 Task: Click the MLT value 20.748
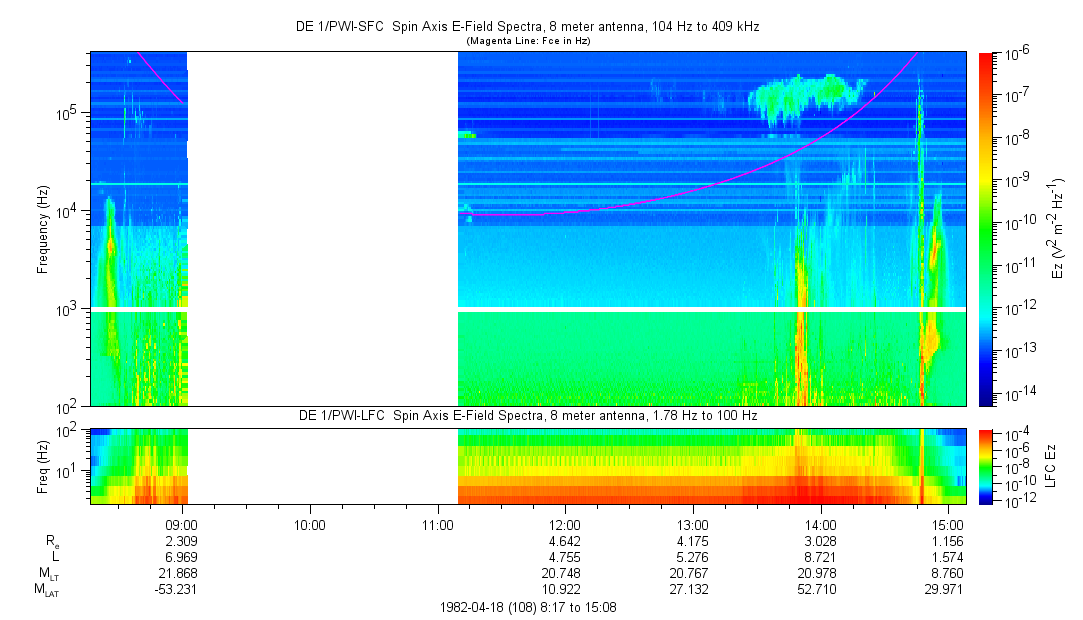click(x=565, y=574)
